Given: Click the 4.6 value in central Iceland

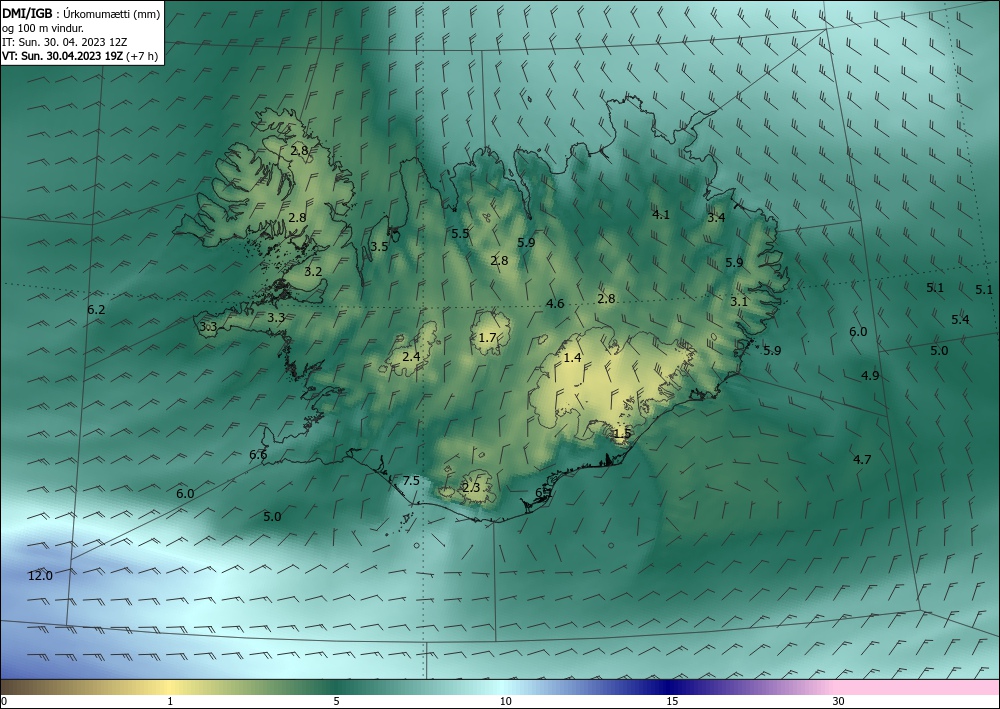Looking at the screenshot, I should (555, 303).
